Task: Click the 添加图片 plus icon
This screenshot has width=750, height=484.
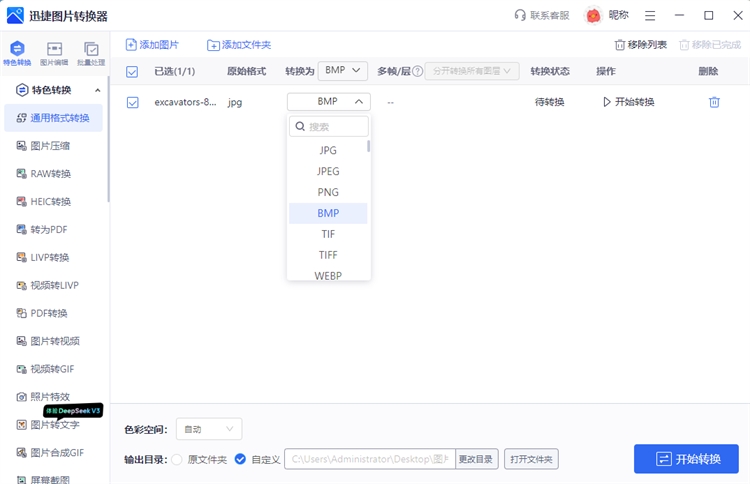Action: (131, 45)
